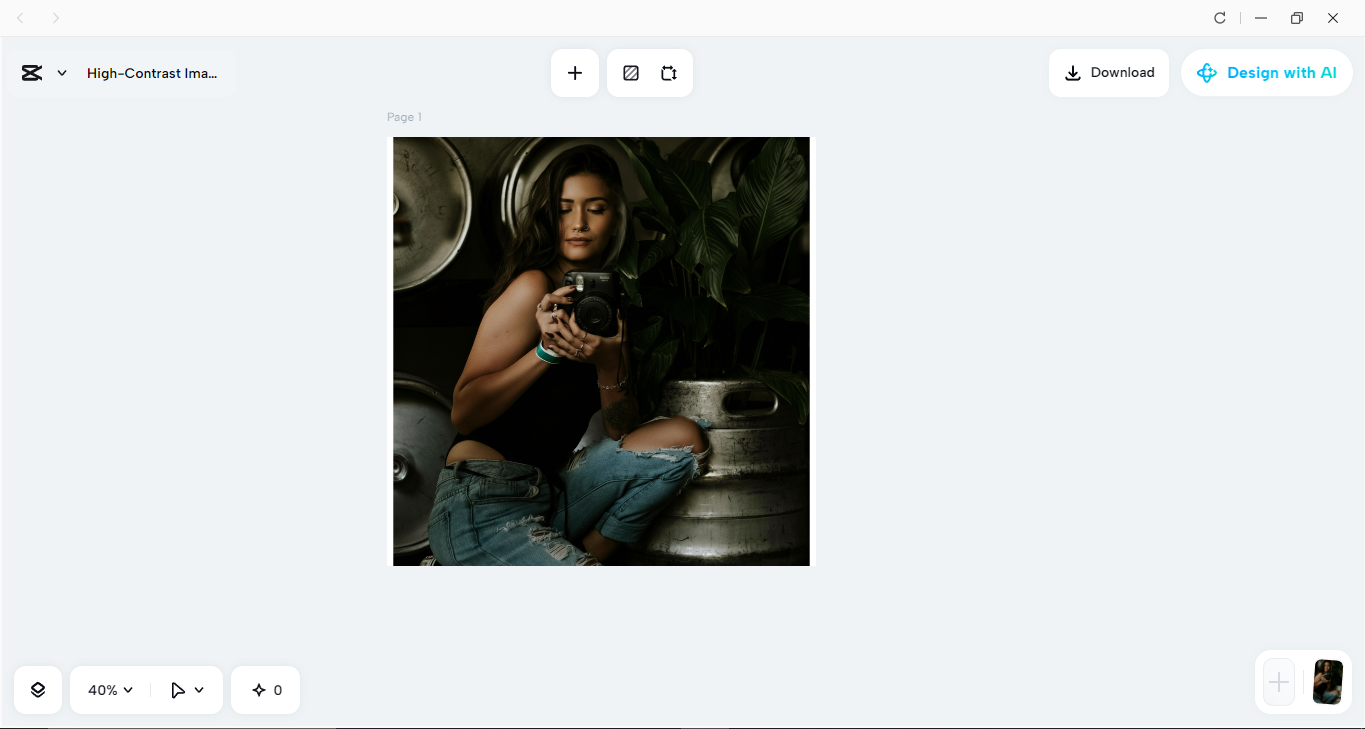Screen dimensions: 1365x729
Task: Expand the 40% zoom dropdown
Action: 110,690
